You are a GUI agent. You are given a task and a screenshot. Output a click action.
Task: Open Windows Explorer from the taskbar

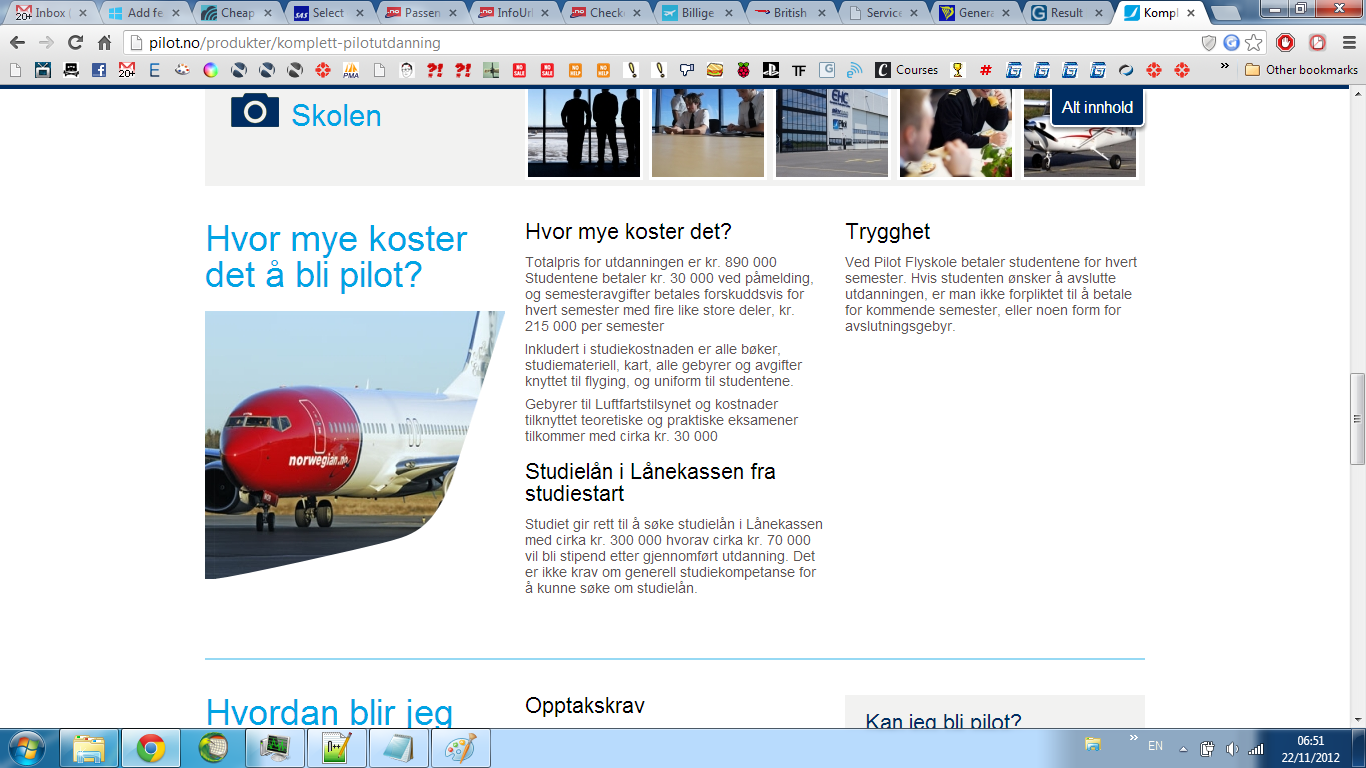90,748
